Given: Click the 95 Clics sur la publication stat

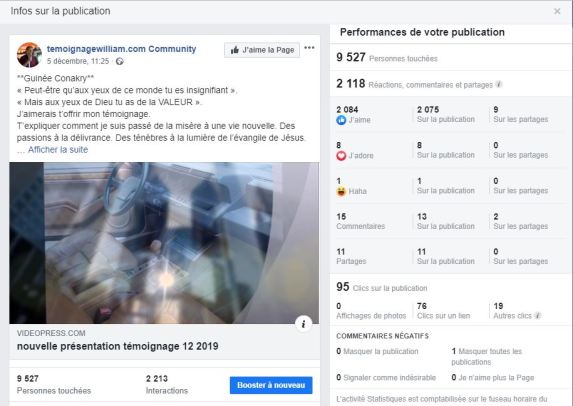Looking at the screenshot, I should tap(382, 287).
